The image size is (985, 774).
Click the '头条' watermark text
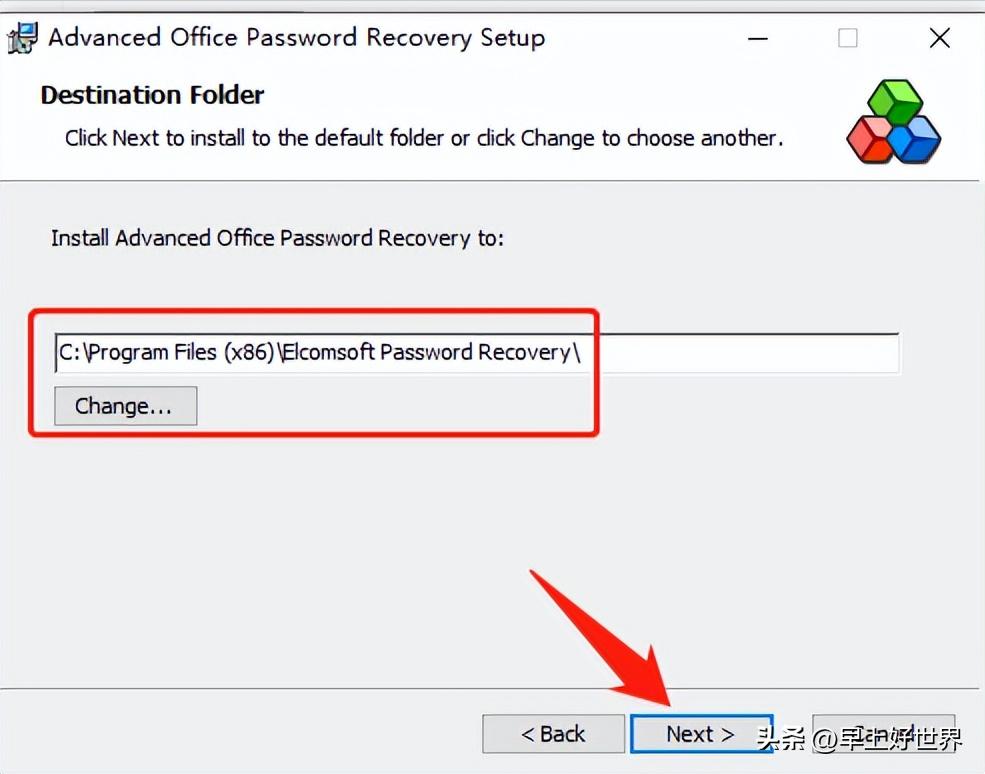(x=781, y=739)
